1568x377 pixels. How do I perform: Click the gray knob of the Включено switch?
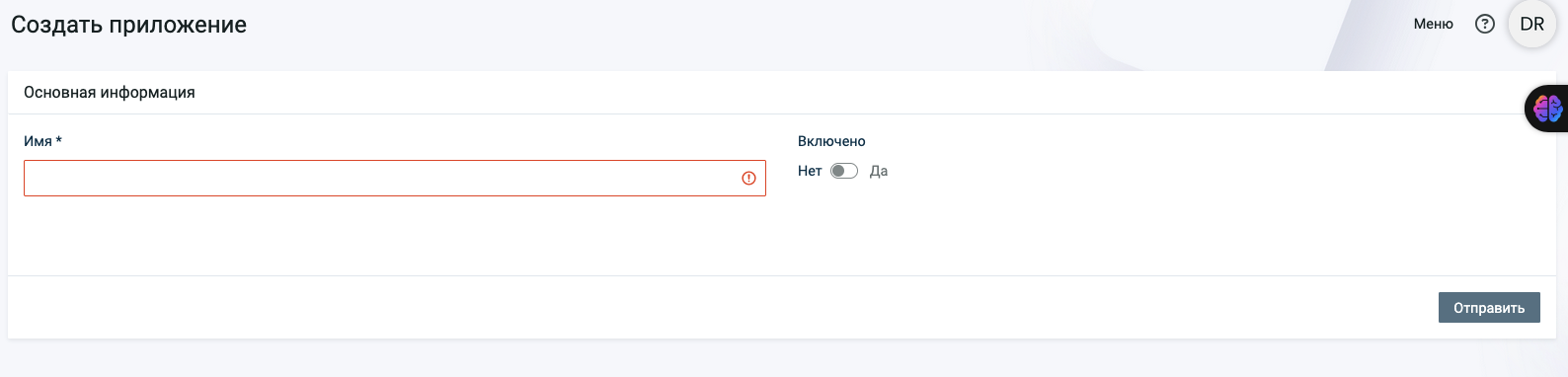(838, 171)
